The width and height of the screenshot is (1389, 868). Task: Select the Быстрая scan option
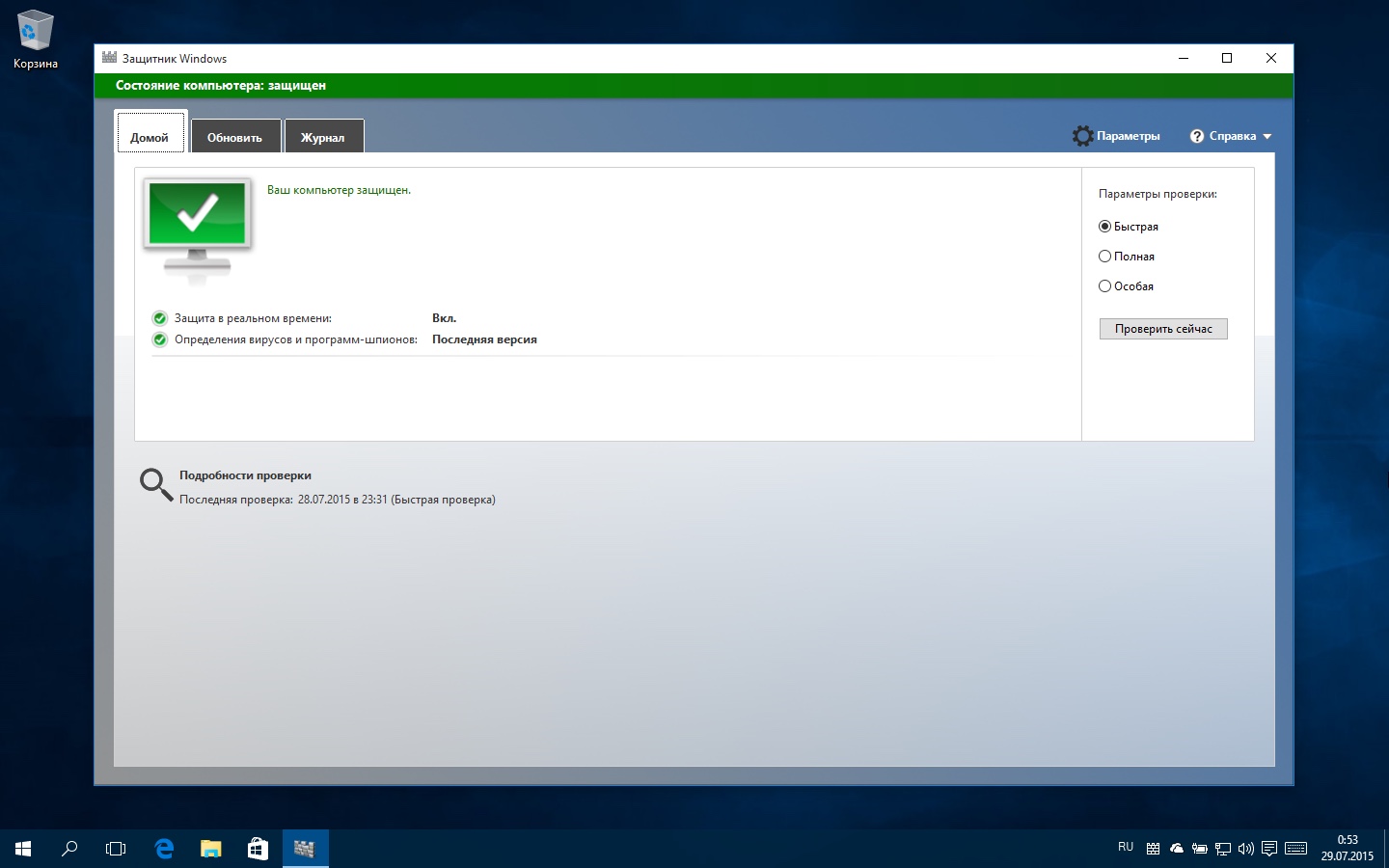pos(1105,227)
